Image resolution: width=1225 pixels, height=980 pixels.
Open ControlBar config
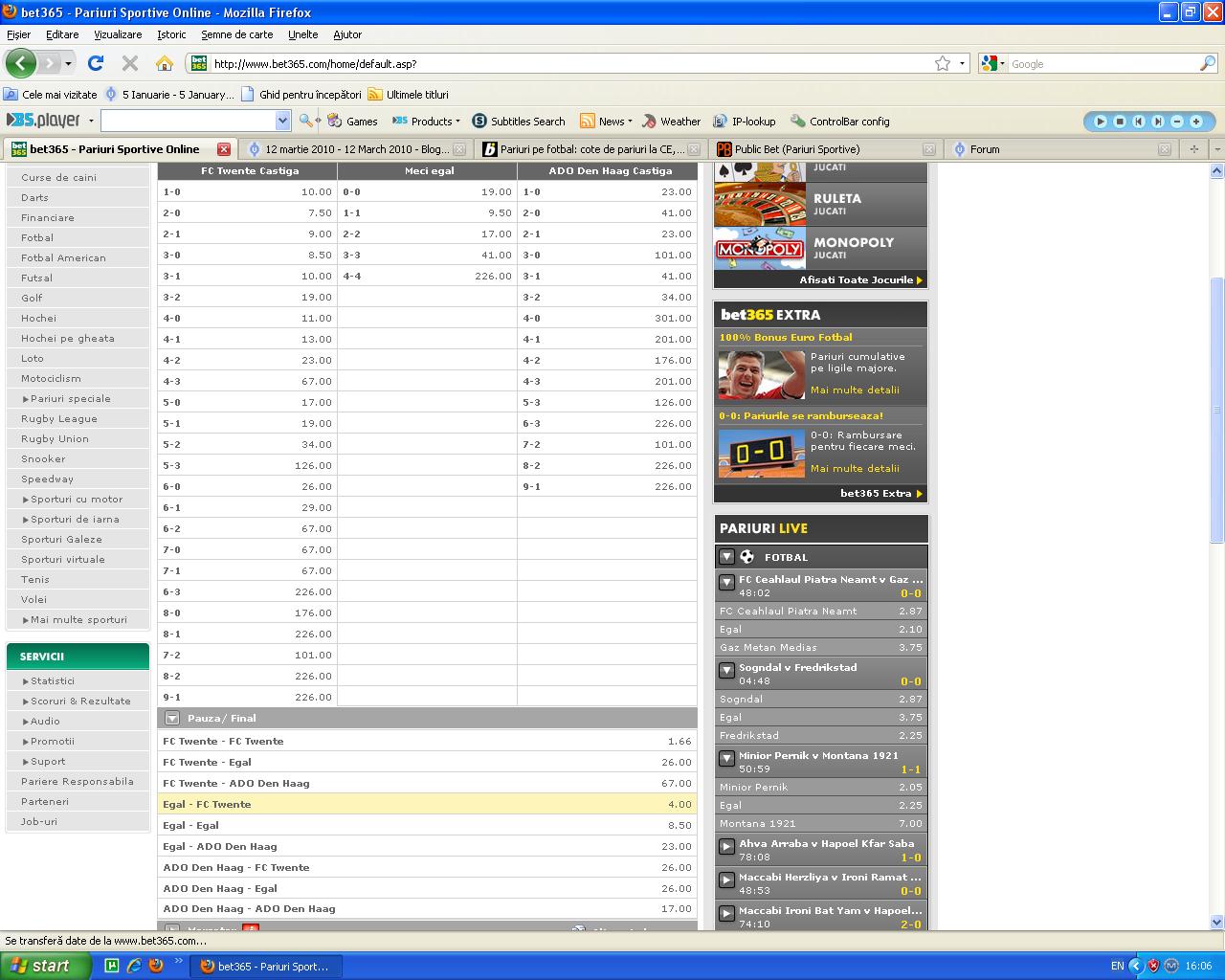(x=840, y=122)
